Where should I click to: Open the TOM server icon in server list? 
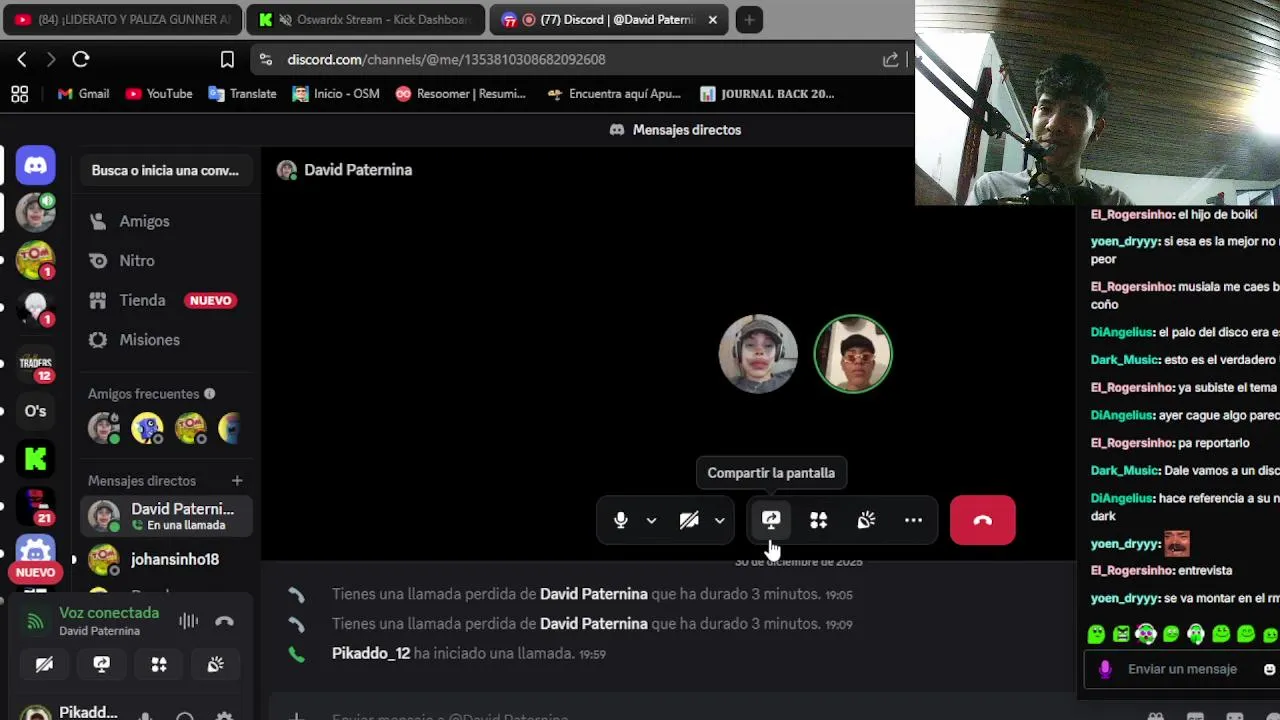[35, 261]
